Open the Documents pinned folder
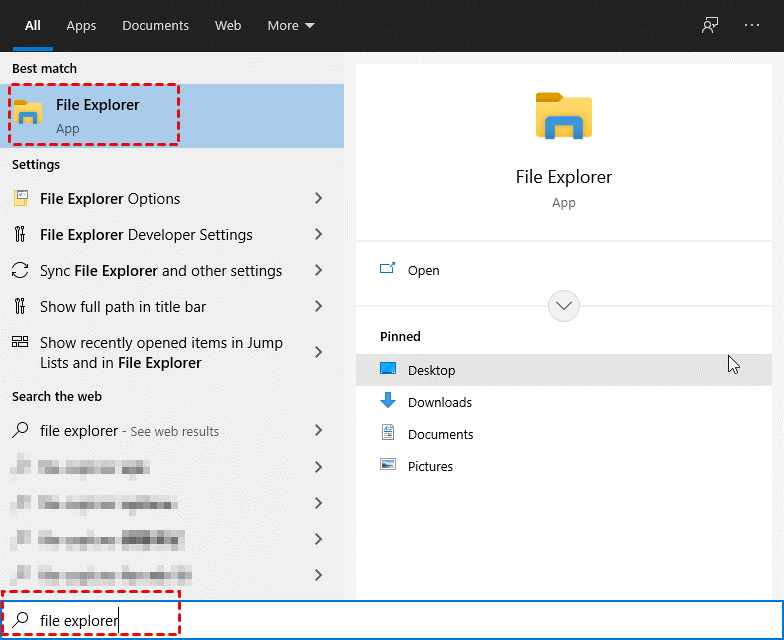The height and width of the screenshot is (640, 784). [440, 434]
